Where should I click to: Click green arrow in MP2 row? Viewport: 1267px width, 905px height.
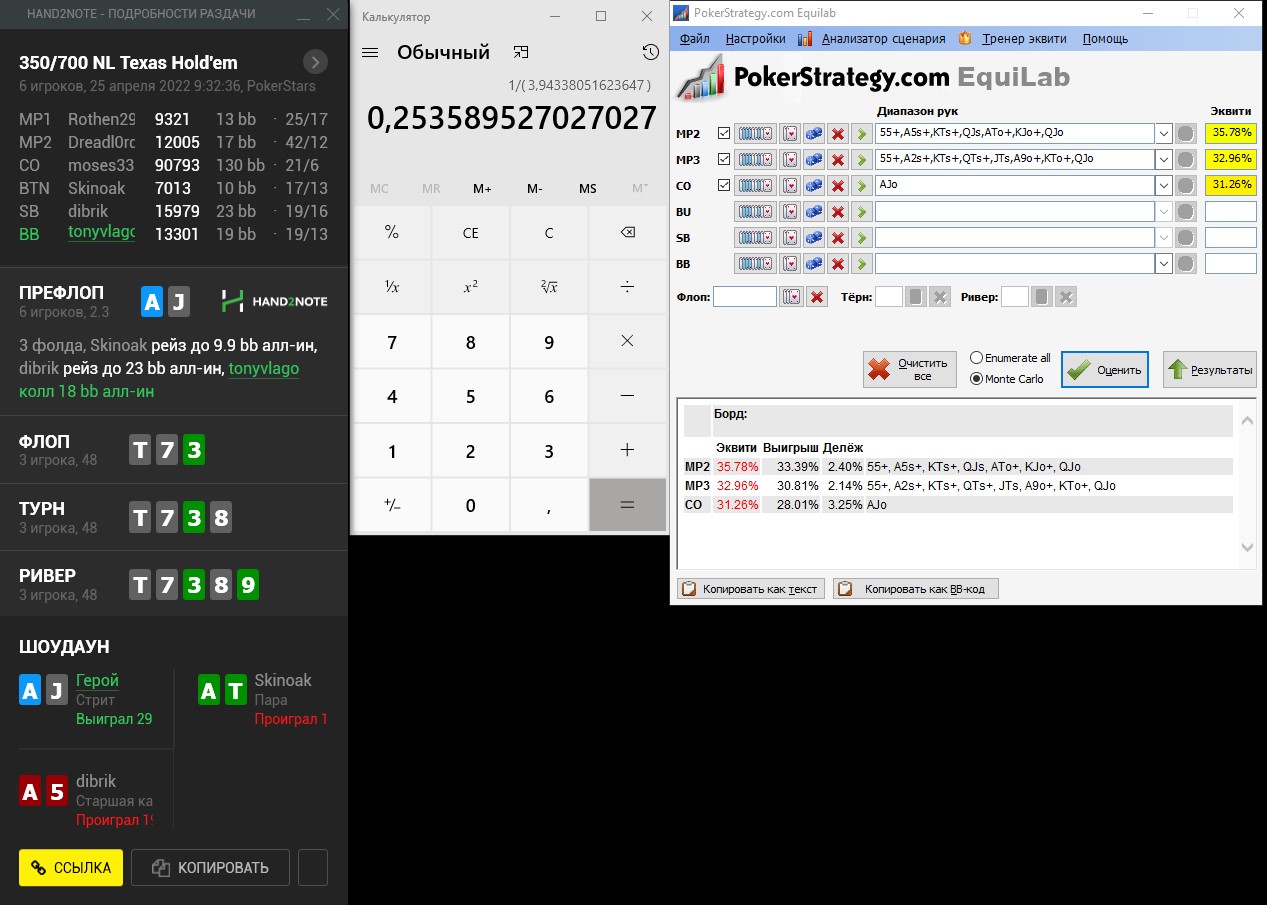pos(861,133)
